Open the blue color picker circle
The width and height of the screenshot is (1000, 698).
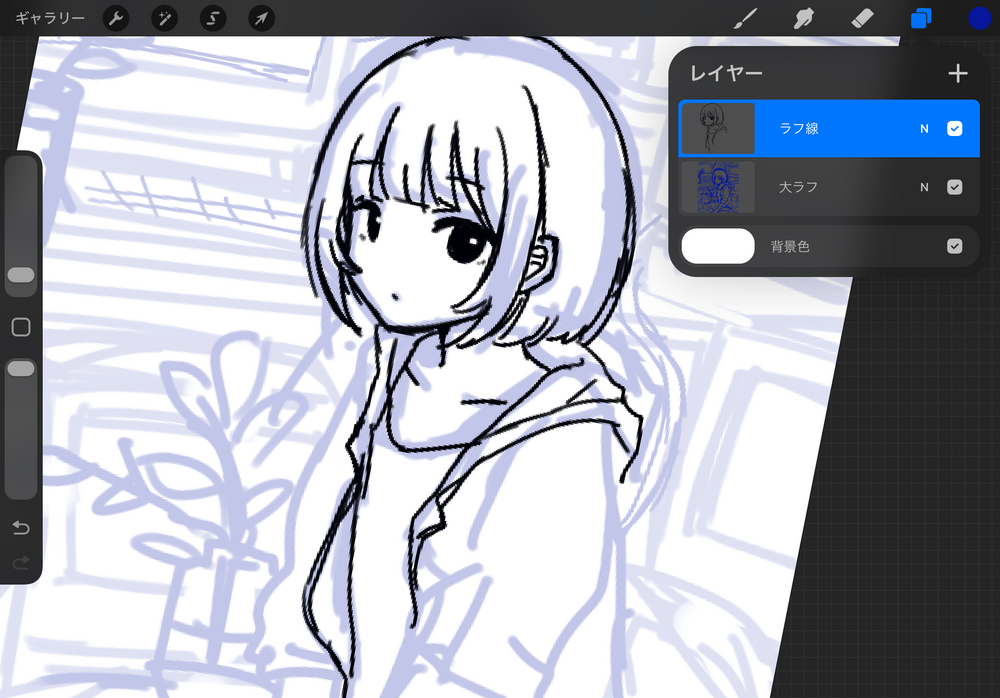pyautogui.click(x=979, y=18)
